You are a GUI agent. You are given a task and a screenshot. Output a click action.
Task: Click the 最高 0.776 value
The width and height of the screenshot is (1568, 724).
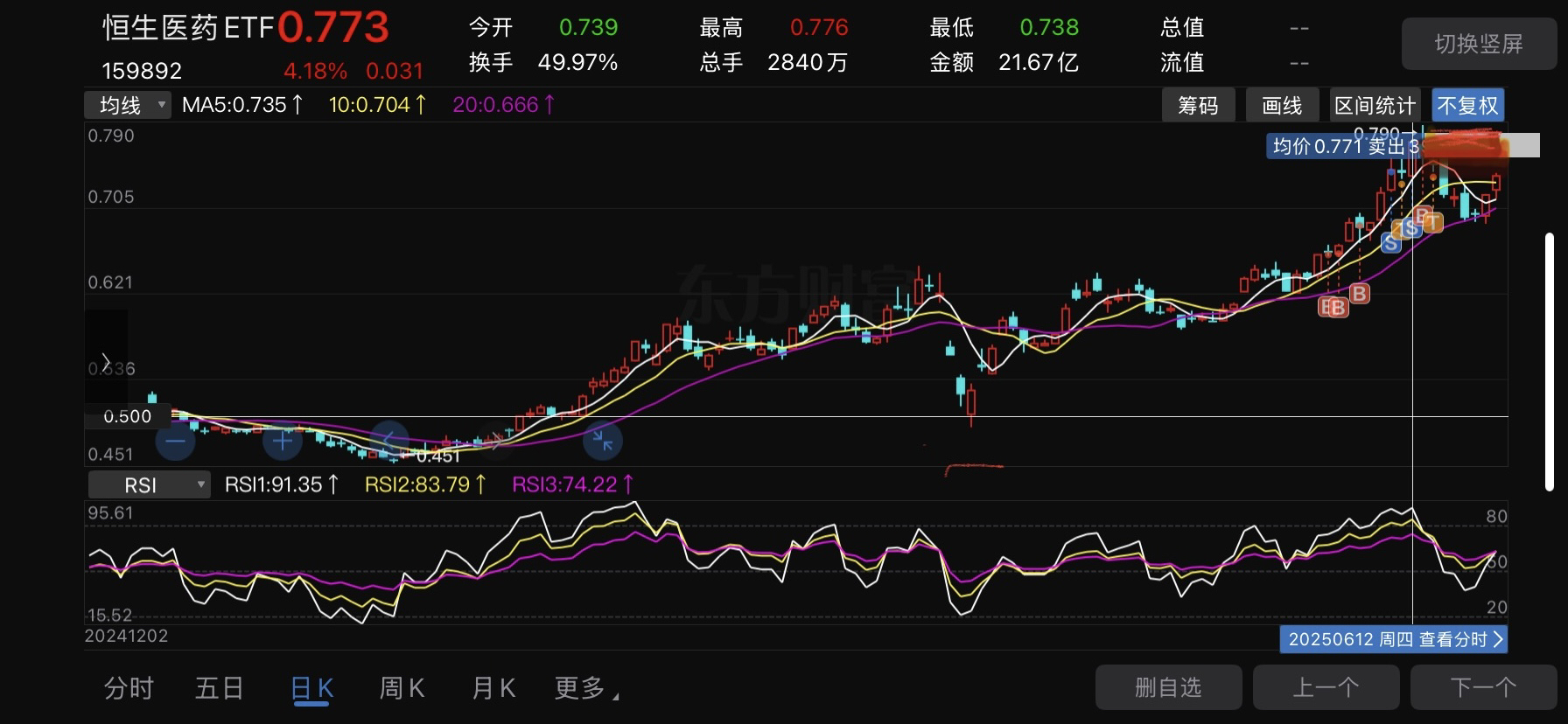[x=819, y=27]
